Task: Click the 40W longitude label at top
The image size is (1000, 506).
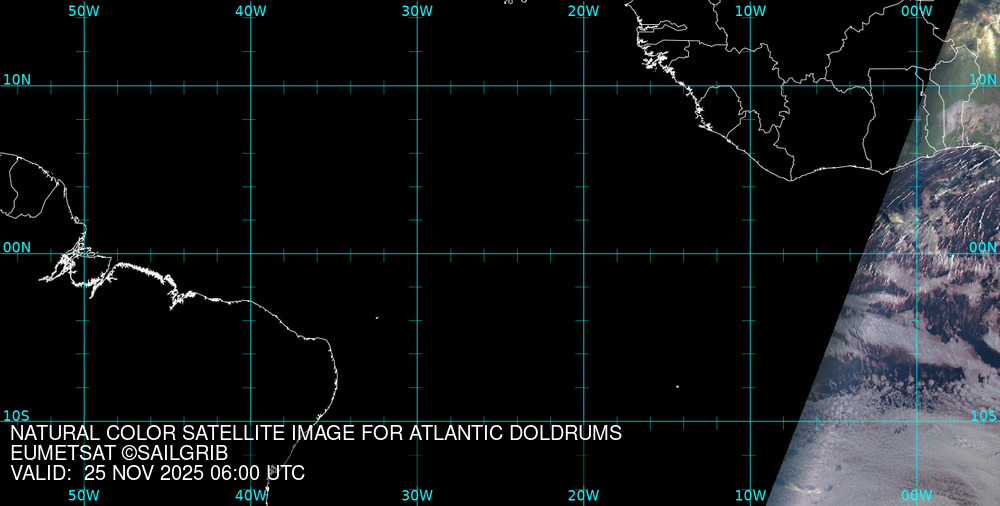Action: (250, 10)
